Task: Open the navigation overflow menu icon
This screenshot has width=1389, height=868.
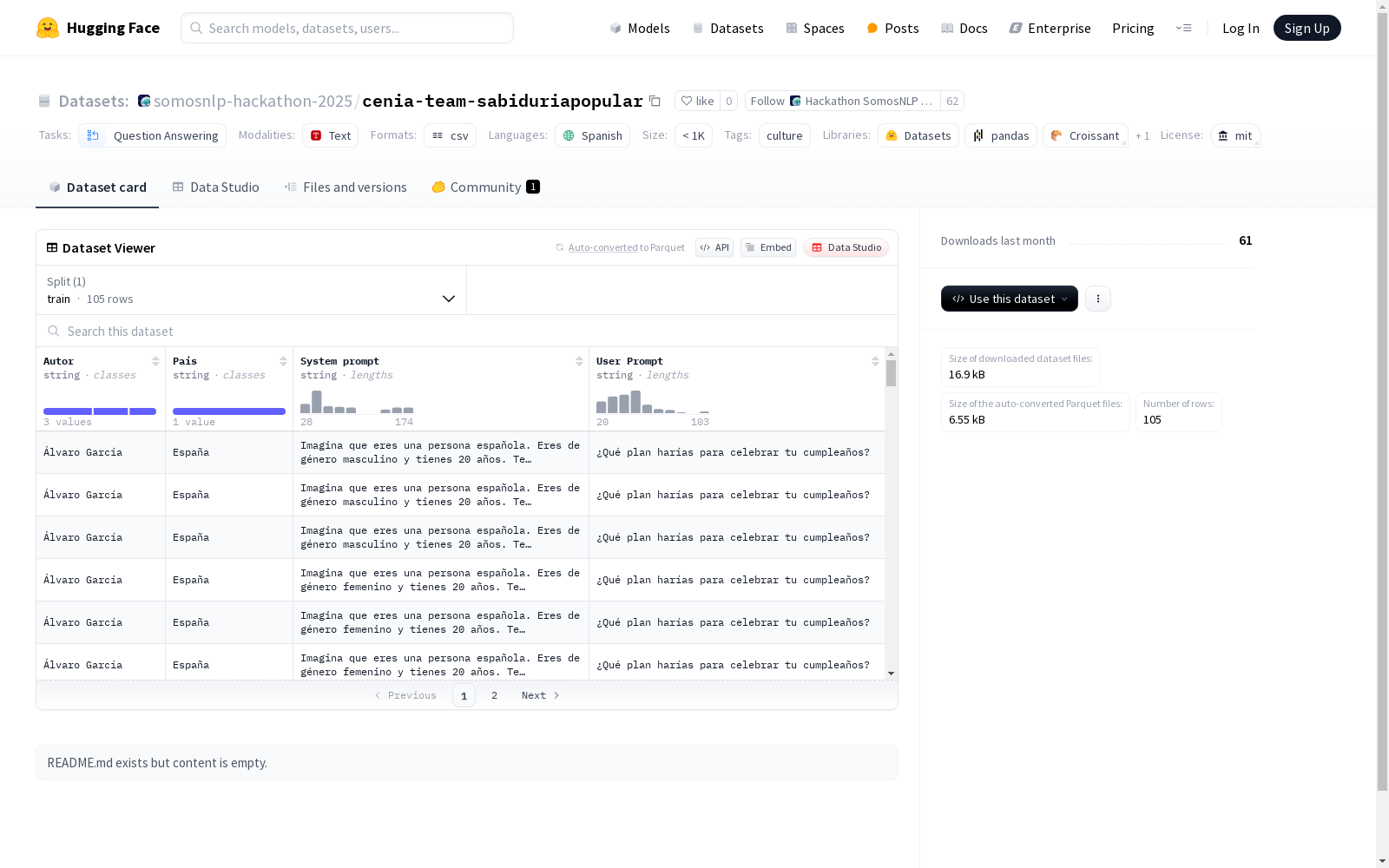Action: (1183, 28)
